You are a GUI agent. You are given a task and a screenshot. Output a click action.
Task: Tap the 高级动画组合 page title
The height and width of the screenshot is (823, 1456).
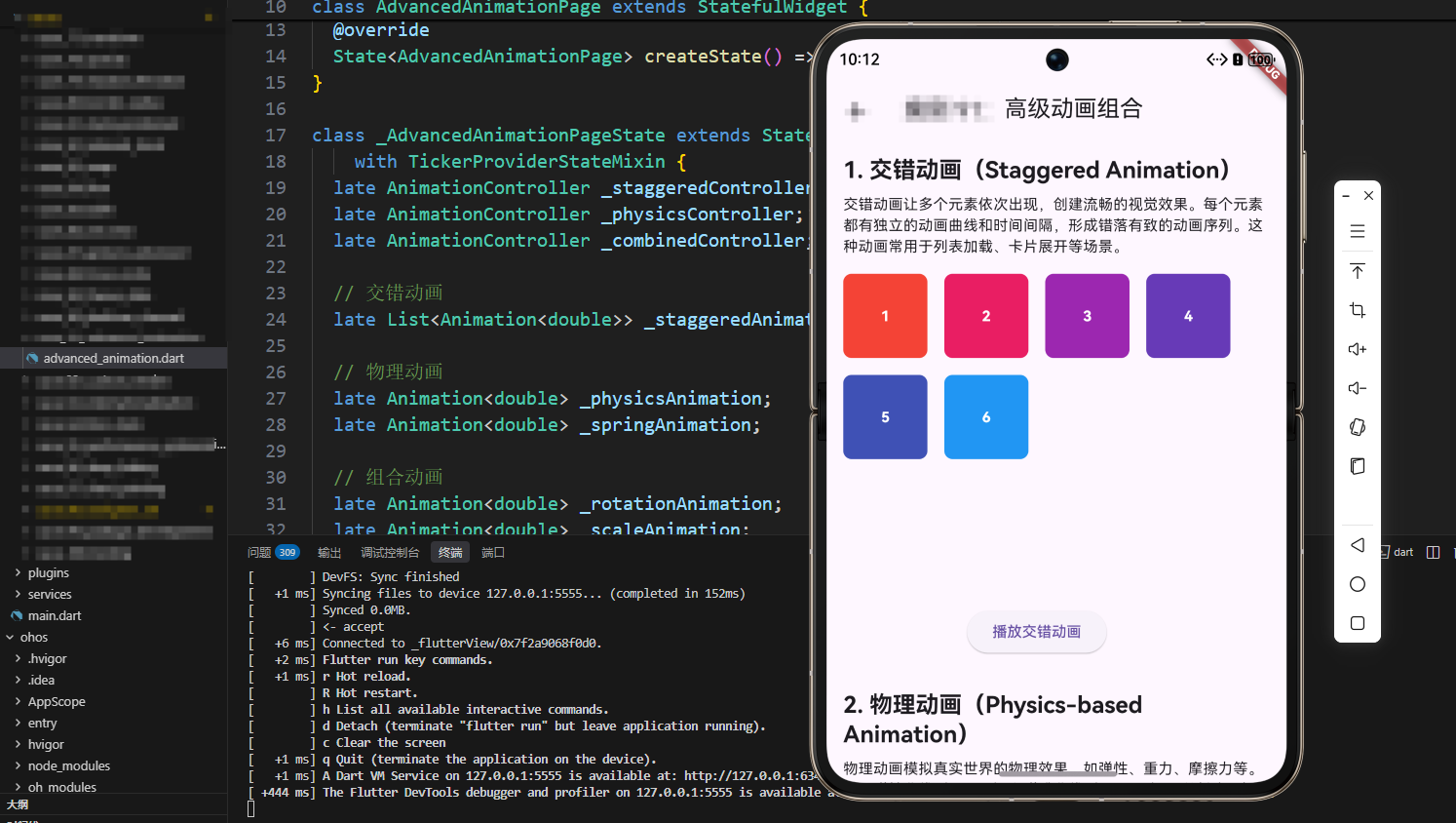pos(1074,109)
